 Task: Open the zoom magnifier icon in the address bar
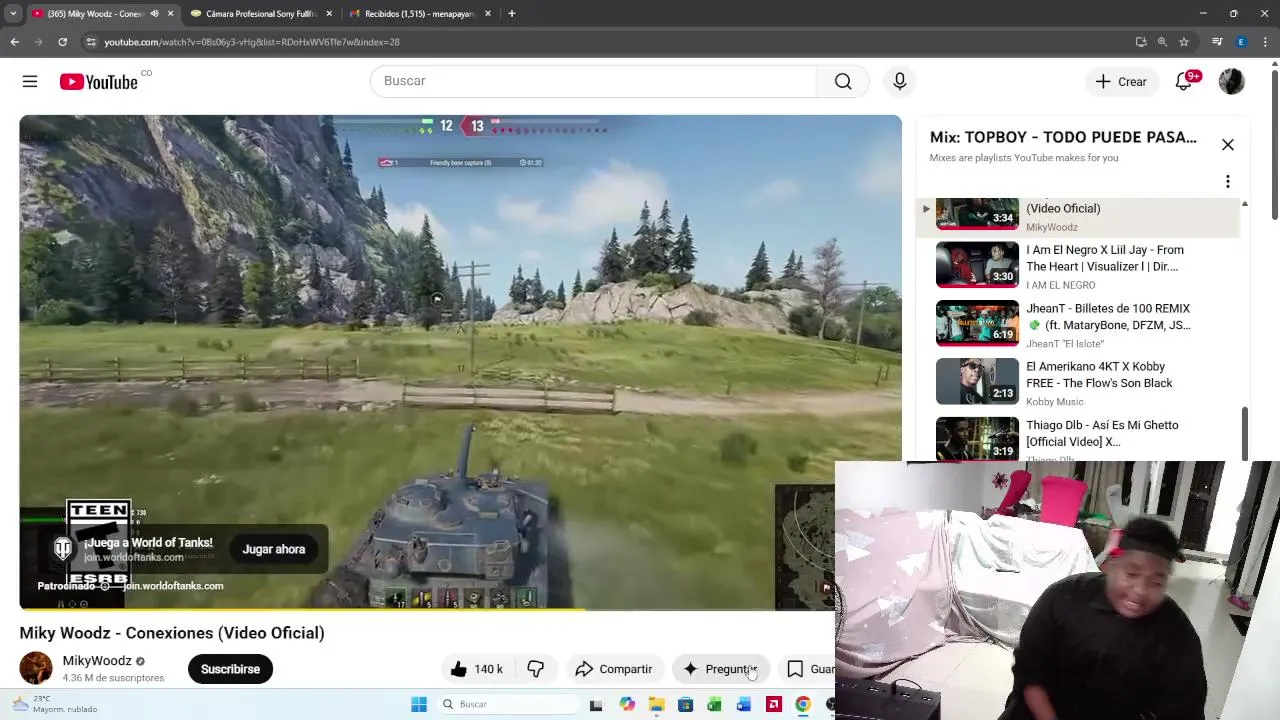(x=1162, y=42)
